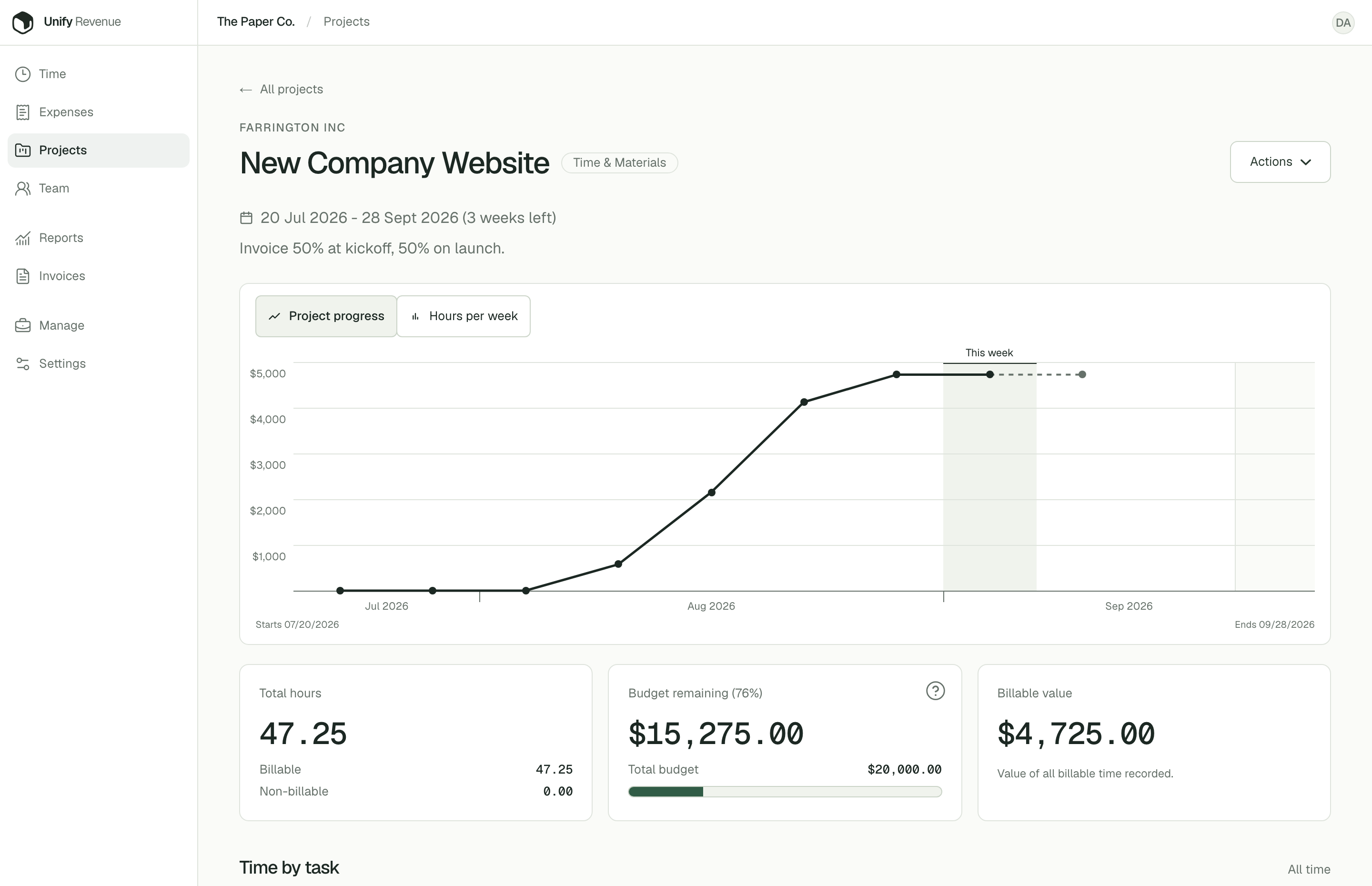This screenshot has width=1372, height=886.
Task: Open the Actions dropdown menu
Action: pos(1280,161)
